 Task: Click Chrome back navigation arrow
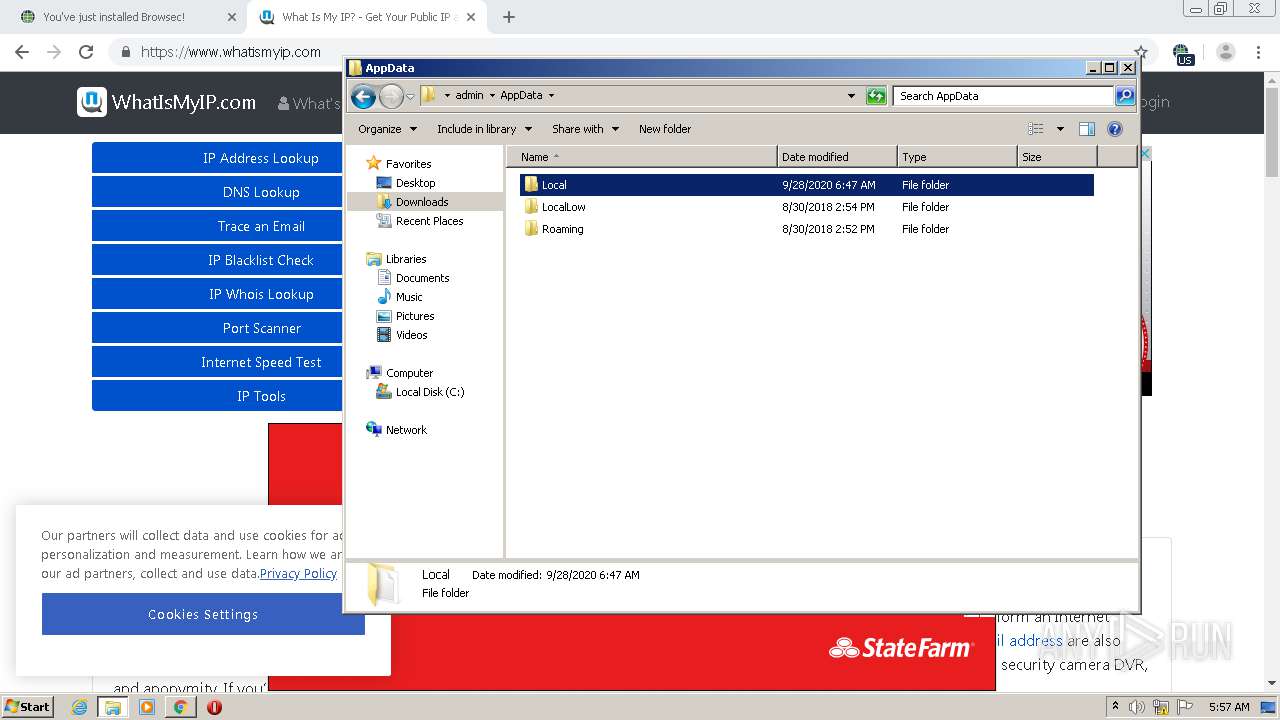tap(22, 52)
